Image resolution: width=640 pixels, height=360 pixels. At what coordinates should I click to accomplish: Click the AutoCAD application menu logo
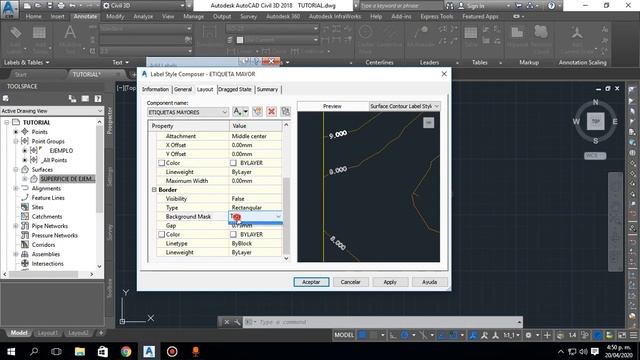coord(9,9)
